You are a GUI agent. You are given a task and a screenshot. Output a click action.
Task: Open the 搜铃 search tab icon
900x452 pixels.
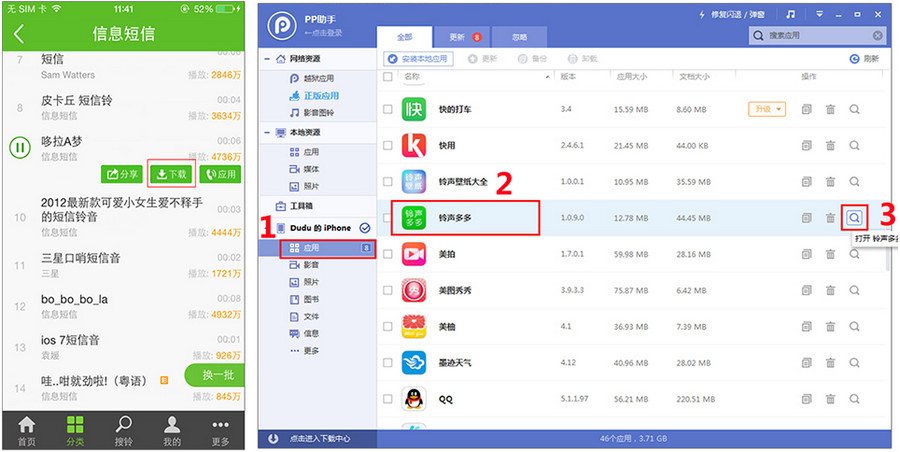pyautogui.click(x=124, y=430)
